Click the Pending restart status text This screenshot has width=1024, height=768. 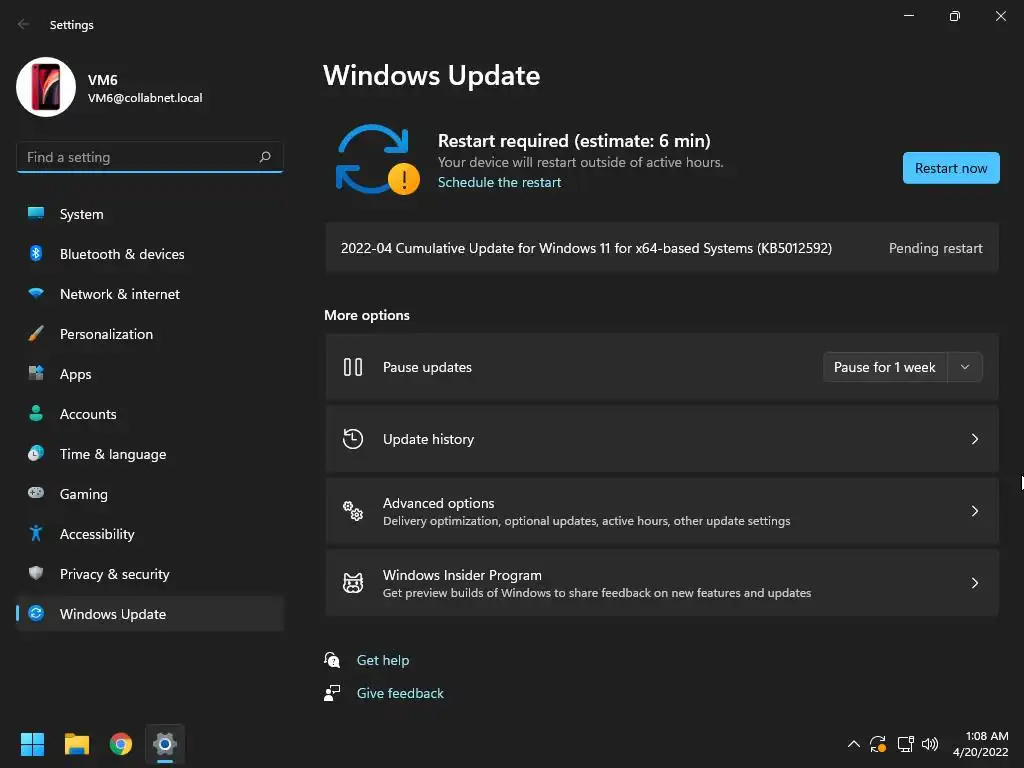[x=935, y=248]
